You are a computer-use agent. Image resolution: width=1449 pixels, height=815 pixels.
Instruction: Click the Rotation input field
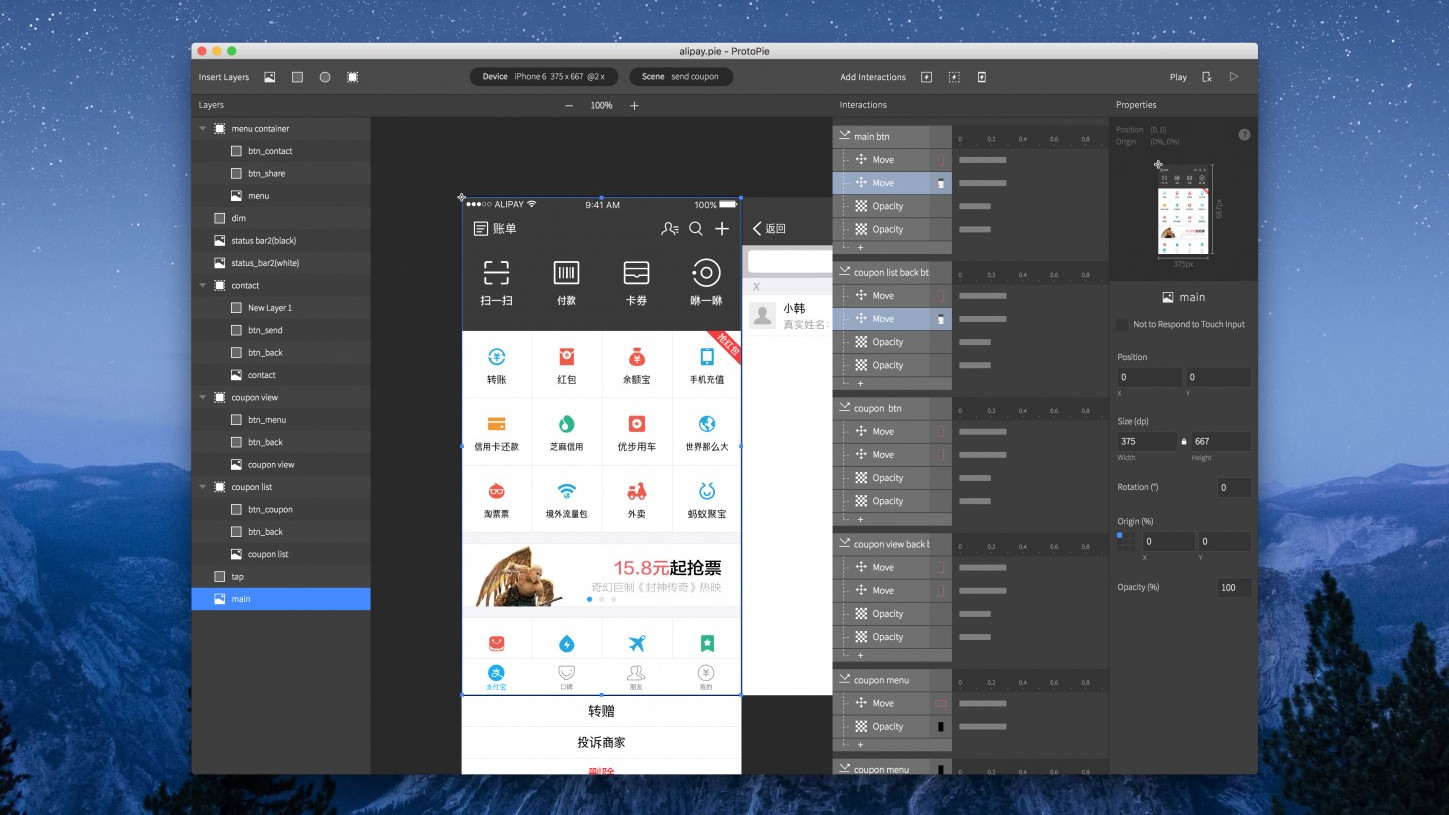(1234, 488)
